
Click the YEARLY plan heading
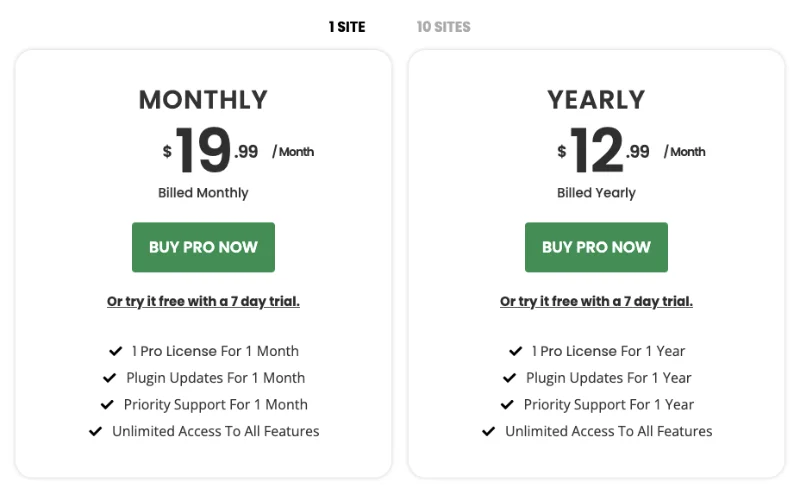[x=596, y=100]
